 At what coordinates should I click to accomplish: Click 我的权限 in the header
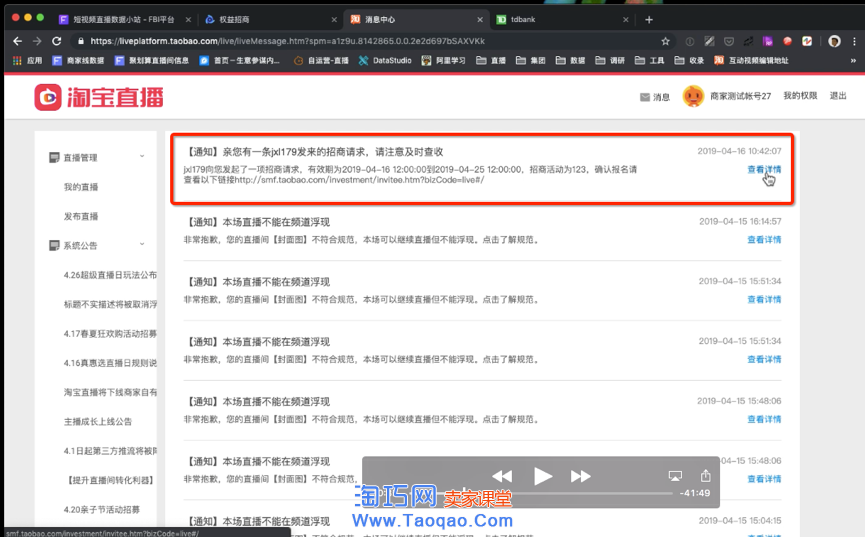[800, 96]
